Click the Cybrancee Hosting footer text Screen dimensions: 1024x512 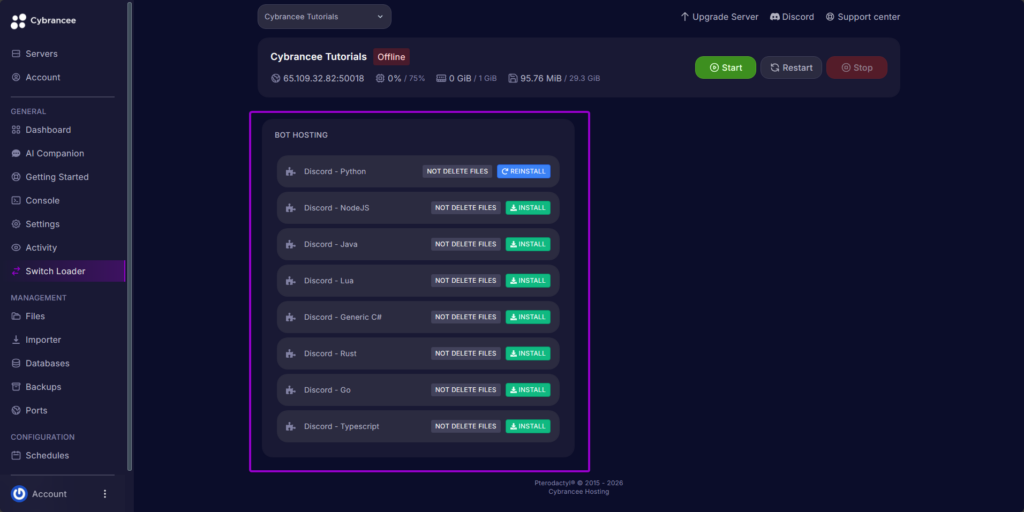tap(579, 492)
